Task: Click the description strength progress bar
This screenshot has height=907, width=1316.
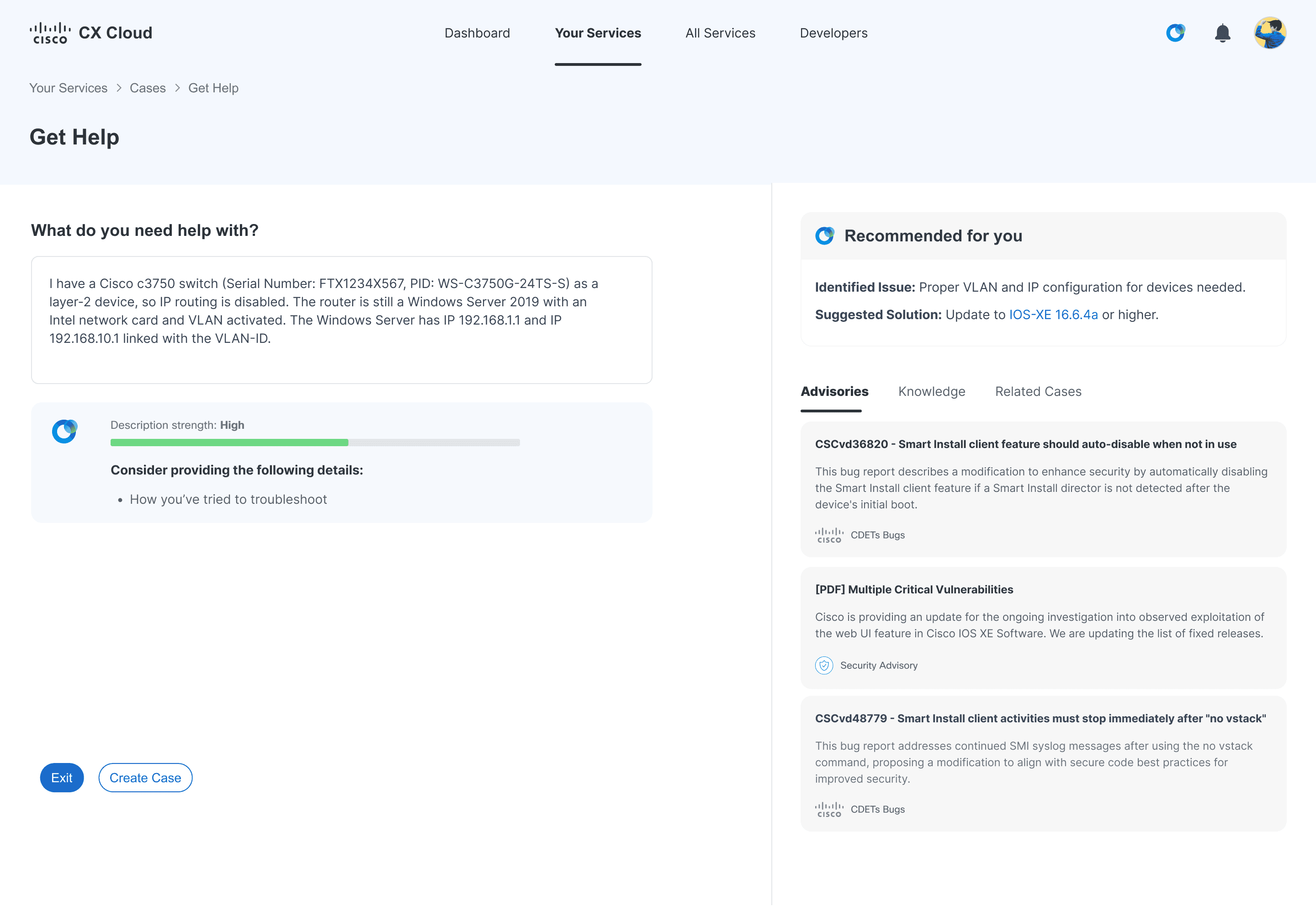Action: (x=315, y=443)
